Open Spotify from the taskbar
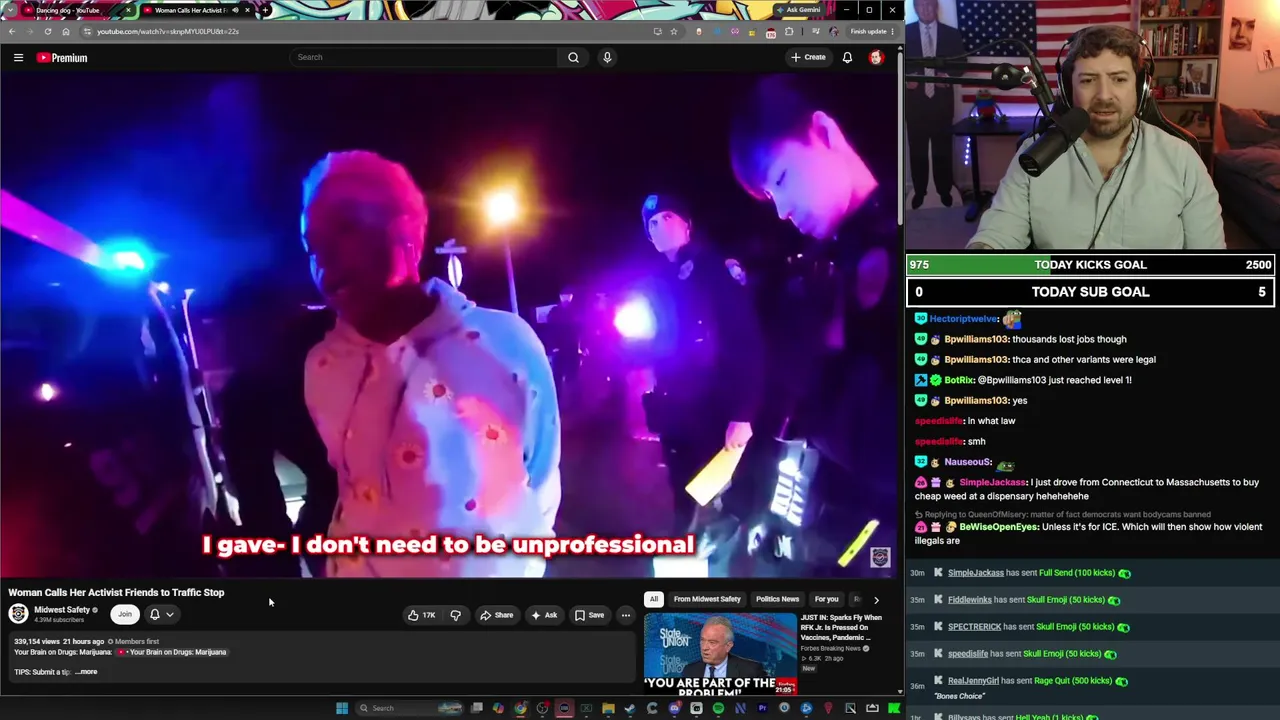 pos(718,708)
